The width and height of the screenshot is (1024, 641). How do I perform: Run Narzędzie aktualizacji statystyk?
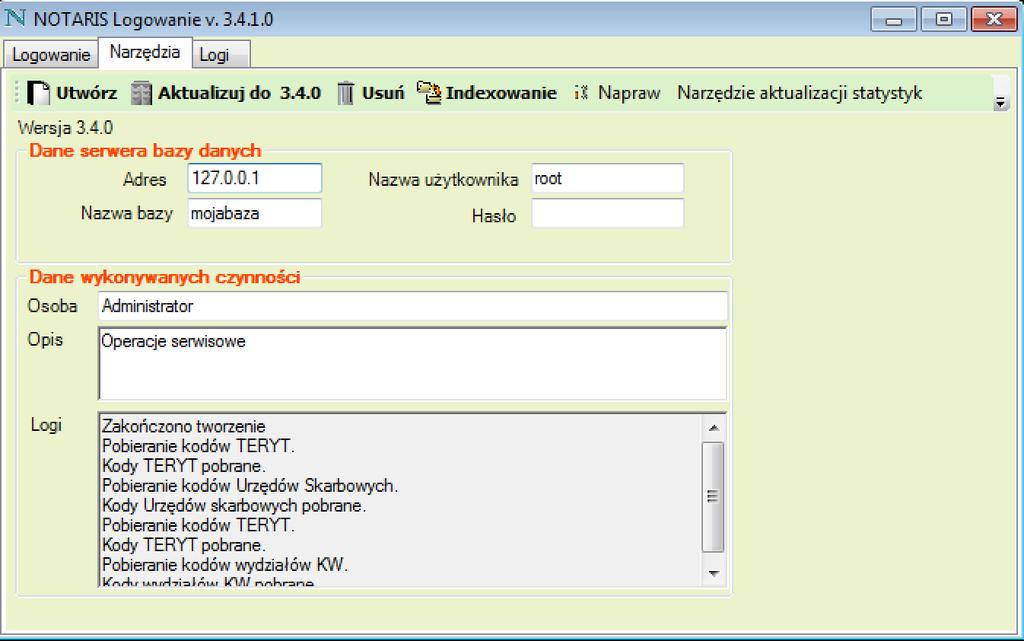(799, 93)
